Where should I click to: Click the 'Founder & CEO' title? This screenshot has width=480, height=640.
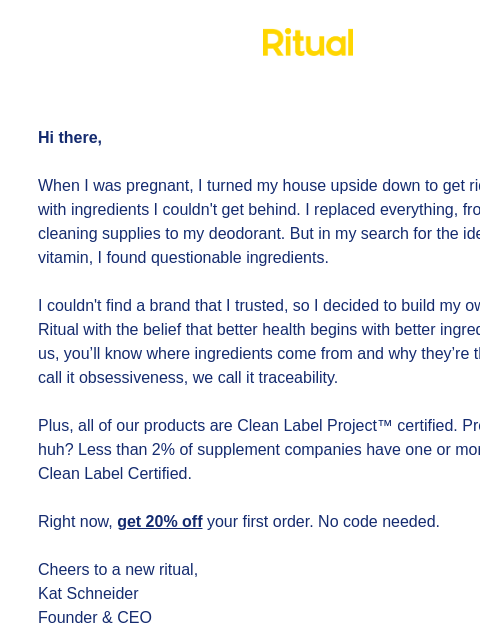[x=95, y=618]
